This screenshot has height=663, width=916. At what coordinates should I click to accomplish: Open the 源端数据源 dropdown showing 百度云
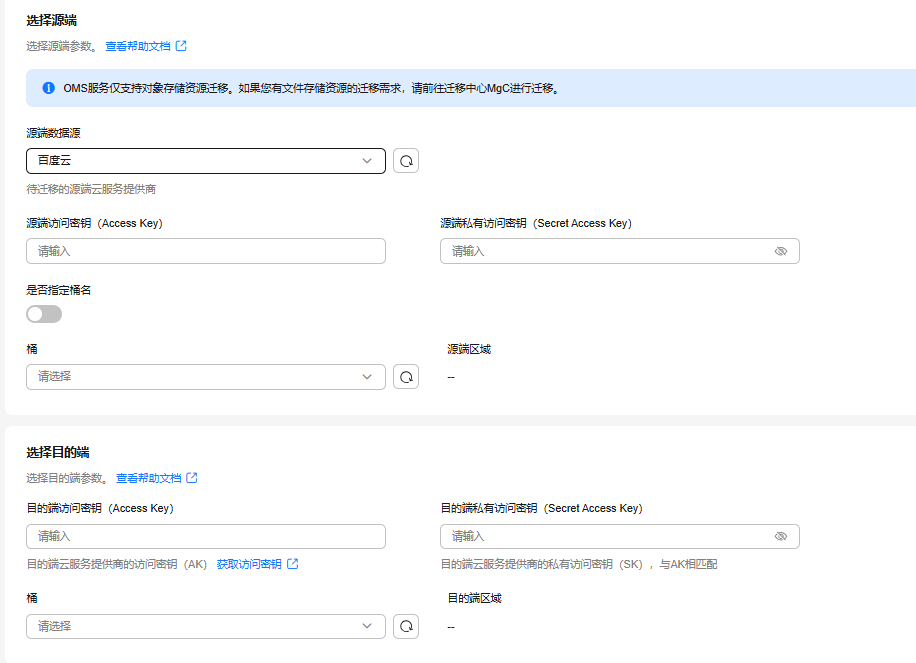(206, 161)
